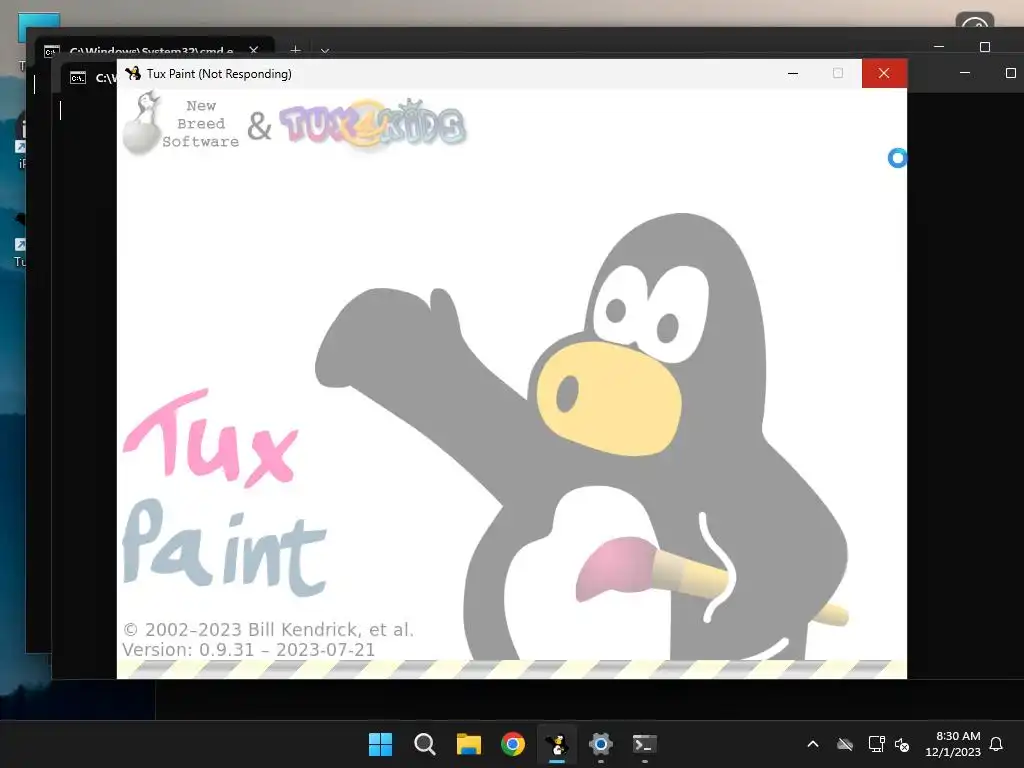This screenshot has height=768, width=1024.
Task: Show hidden system tray icons
Action: [813, 744]
